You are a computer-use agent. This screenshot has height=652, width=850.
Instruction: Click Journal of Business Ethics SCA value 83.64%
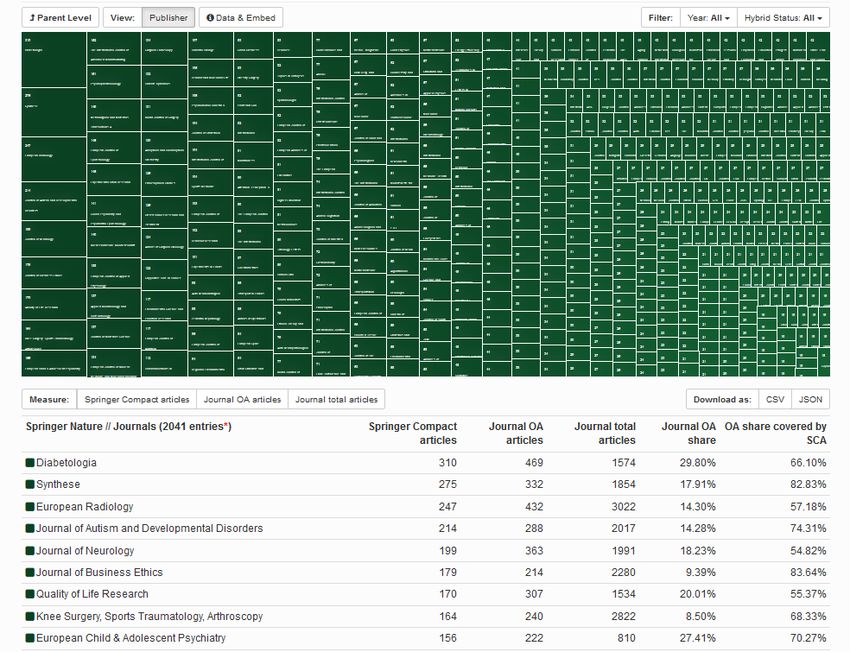808,572
